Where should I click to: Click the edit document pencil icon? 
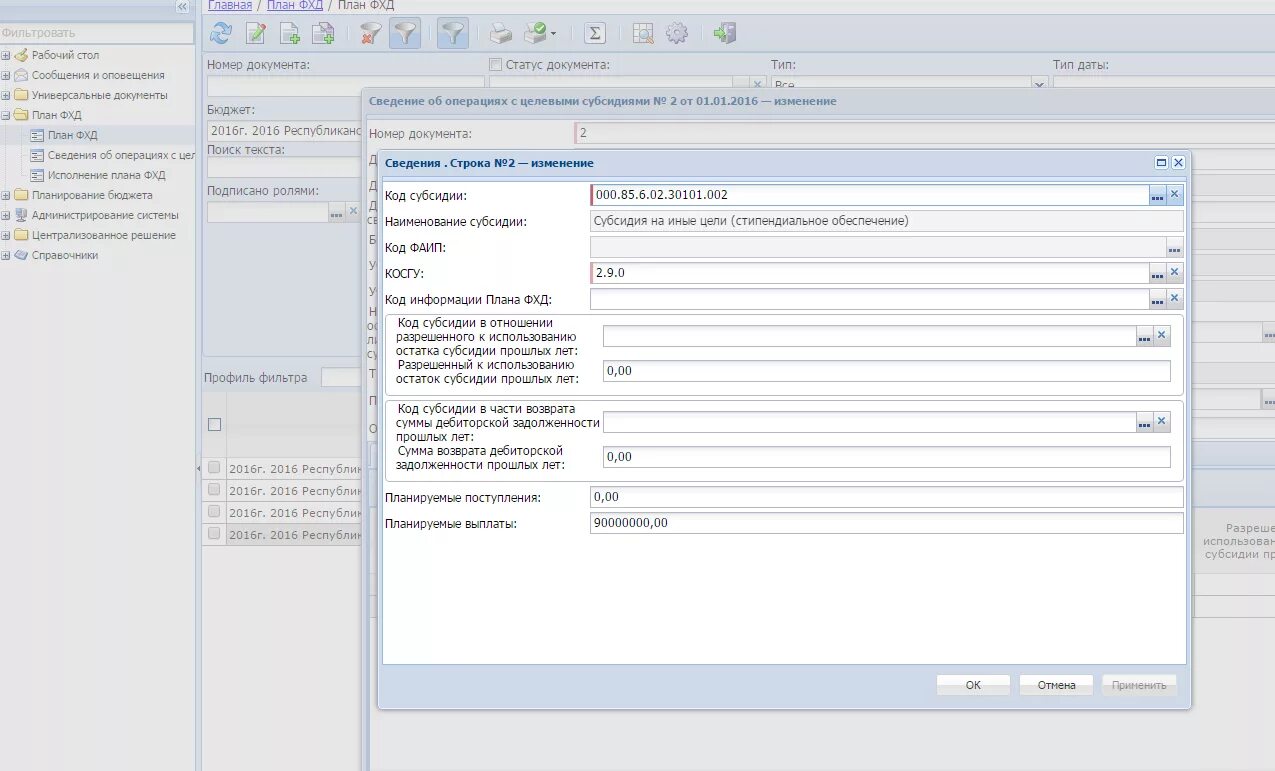point(256,34)
